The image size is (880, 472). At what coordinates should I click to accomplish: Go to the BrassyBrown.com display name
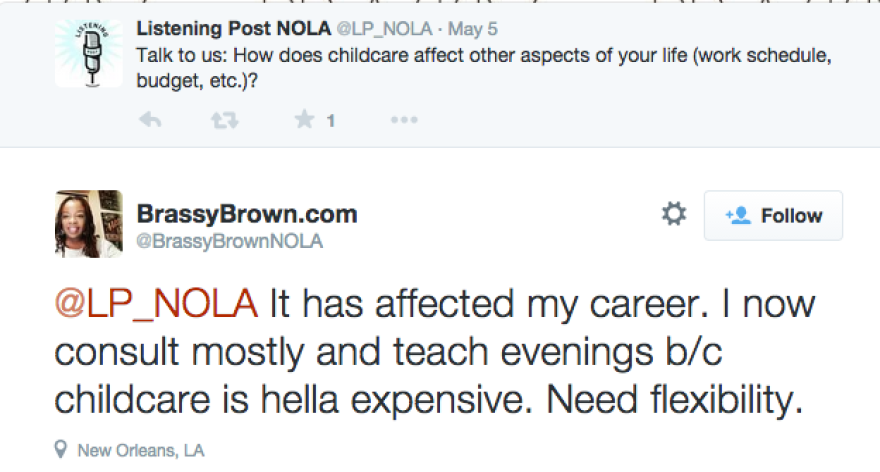click(245, 214)
